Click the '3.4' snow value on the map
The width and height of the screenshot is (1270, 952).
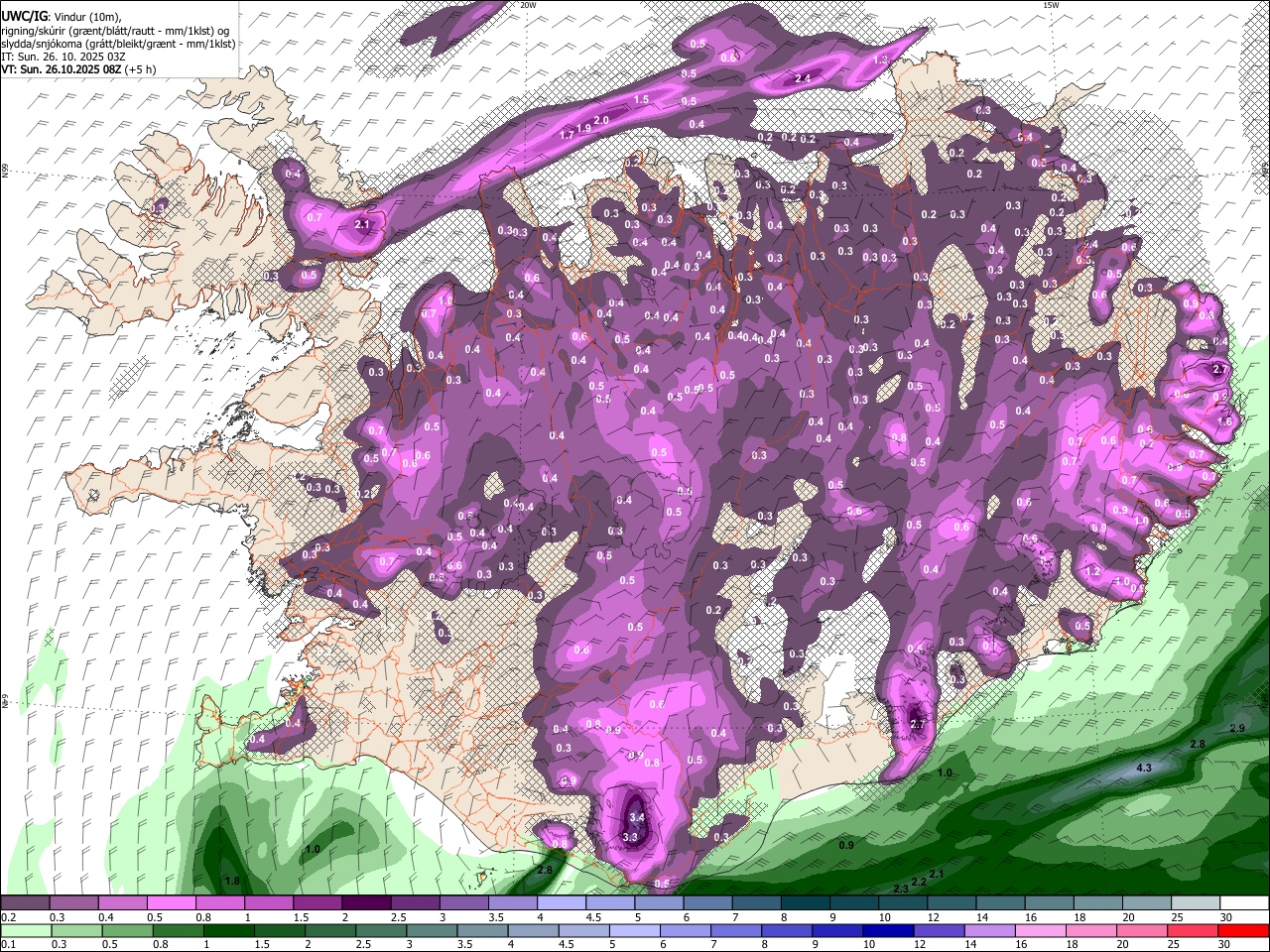[x=638, y=817]
